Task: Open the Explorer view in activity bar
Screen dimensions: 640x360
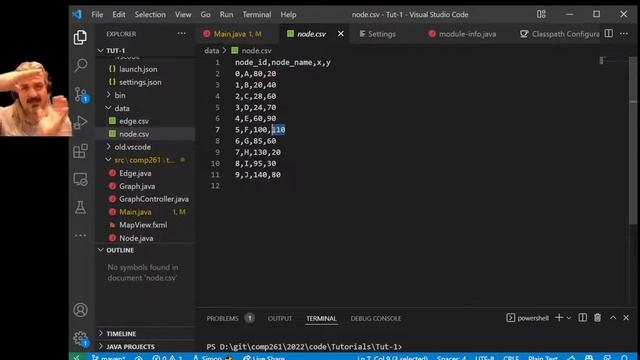Action: 80,38
